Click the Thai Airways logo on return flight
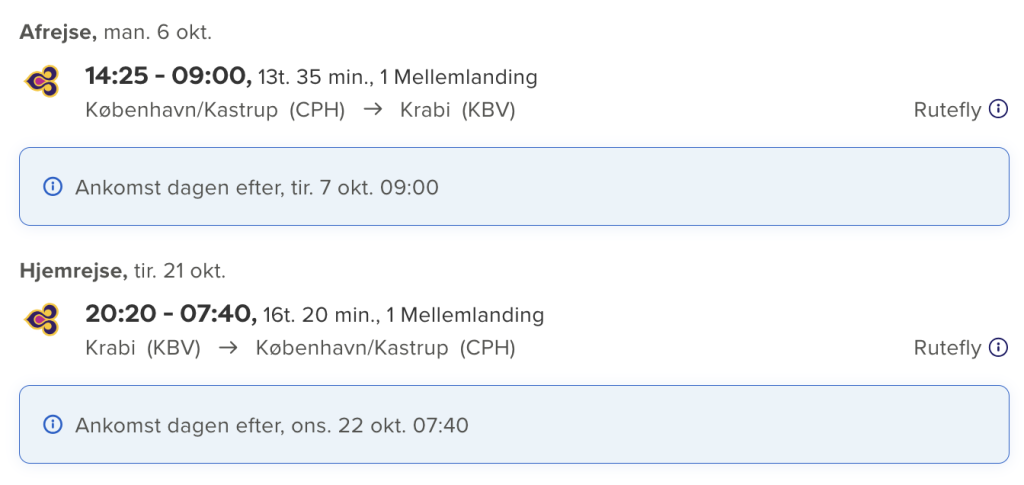This screenshot has width=1024, height=485. (x=42, y=319)
